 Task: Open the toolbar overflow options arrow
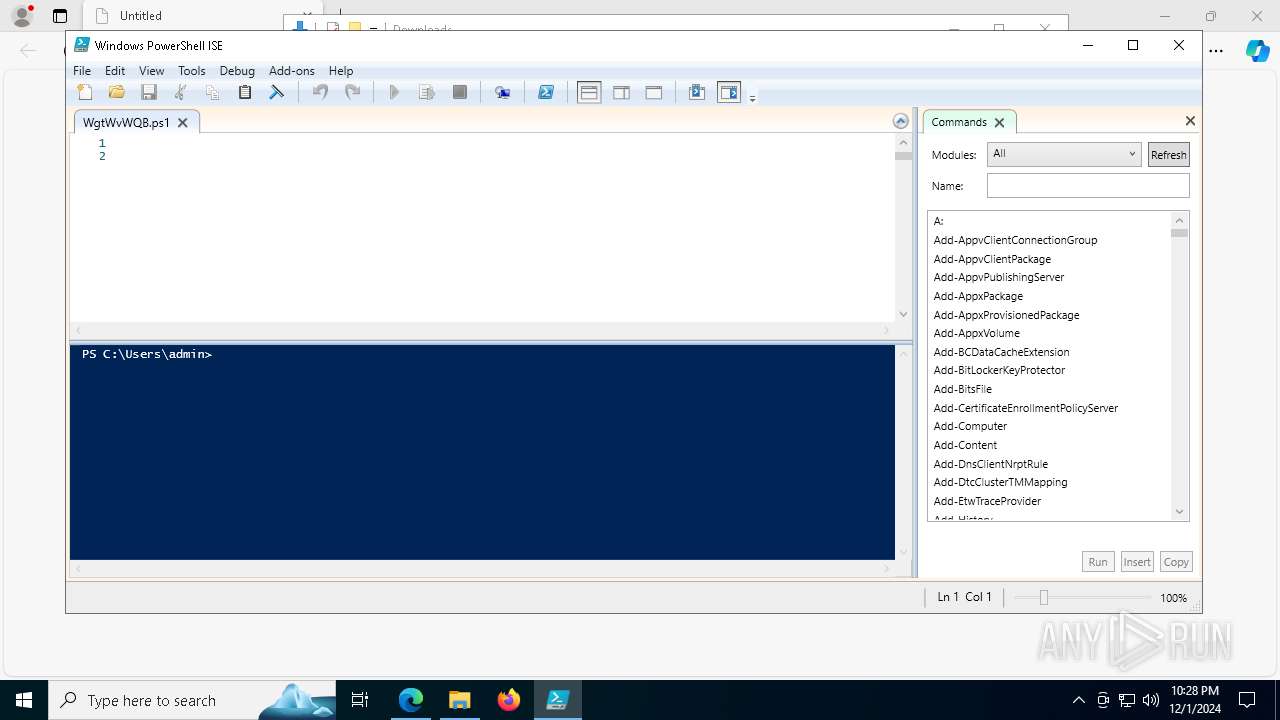752,97
